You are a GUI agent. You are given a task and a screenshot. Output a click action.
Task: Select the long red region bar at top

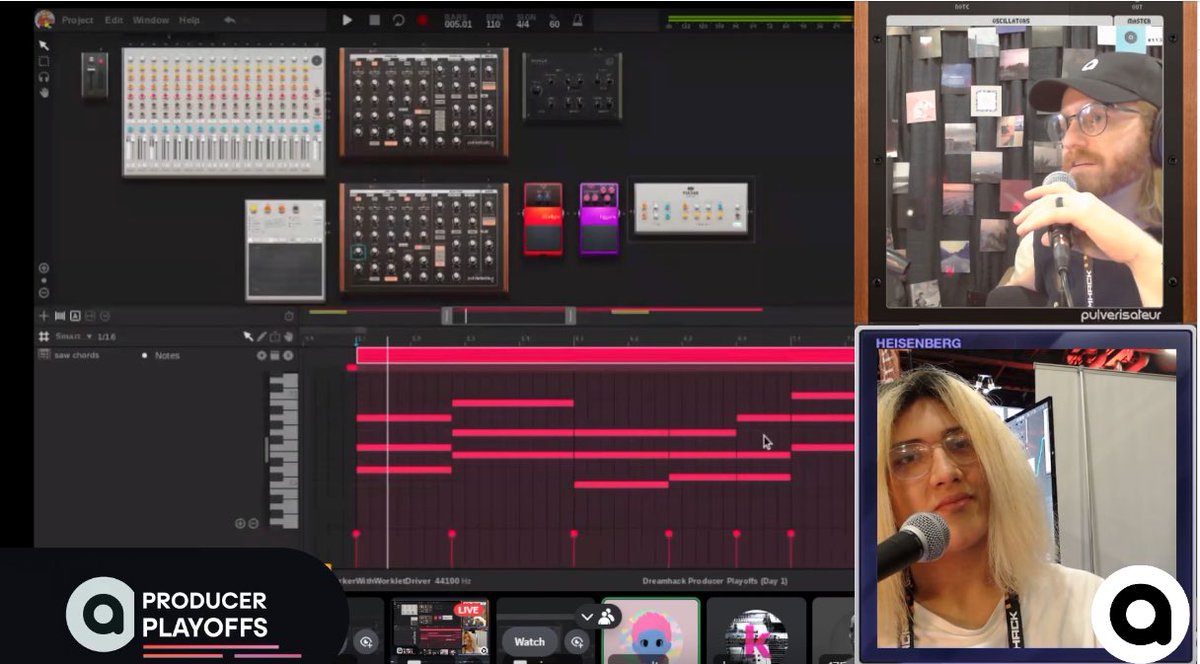click(605, 355)
